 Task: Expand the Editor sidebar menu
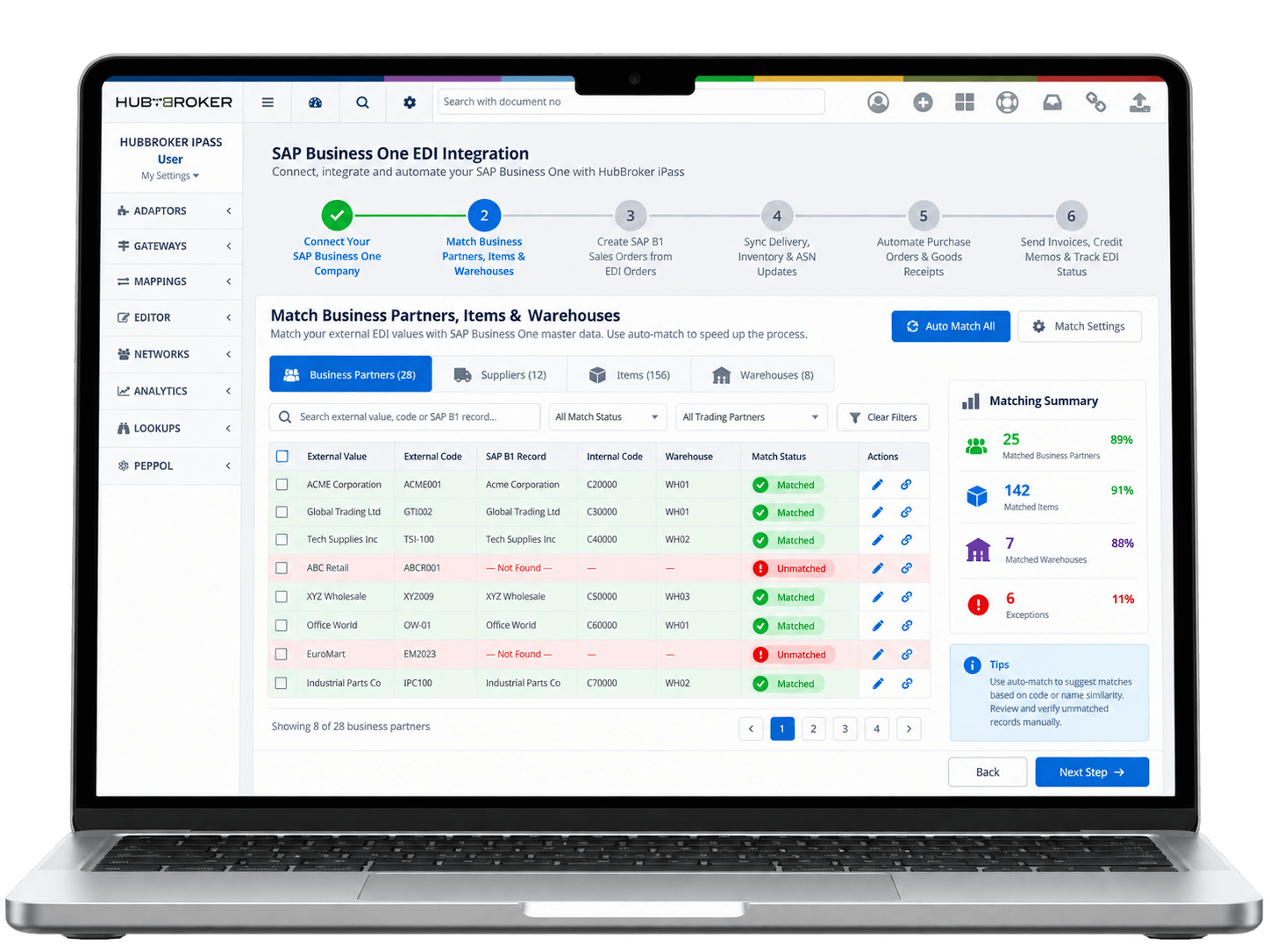(x=172, y=317)
